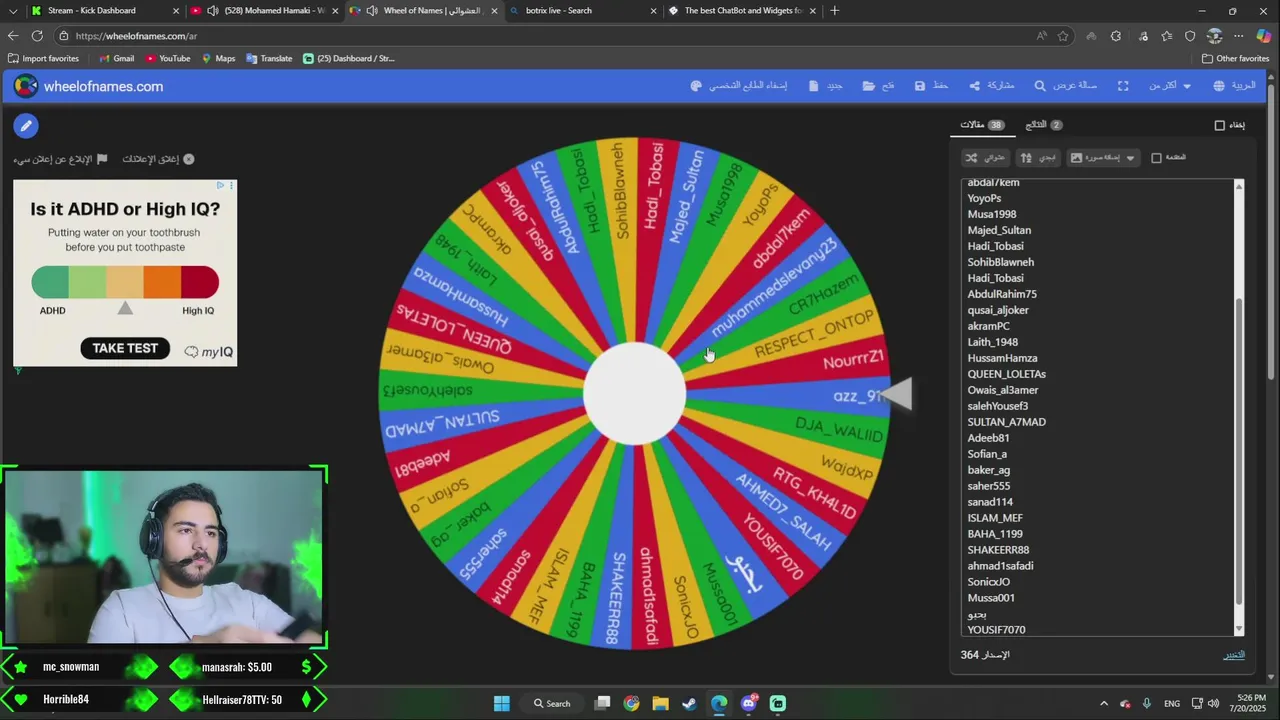This screenshot has height=720, width=1280.
Task: Click the YOUSIF7070 entry in list
Action: (x=996, y=630)
